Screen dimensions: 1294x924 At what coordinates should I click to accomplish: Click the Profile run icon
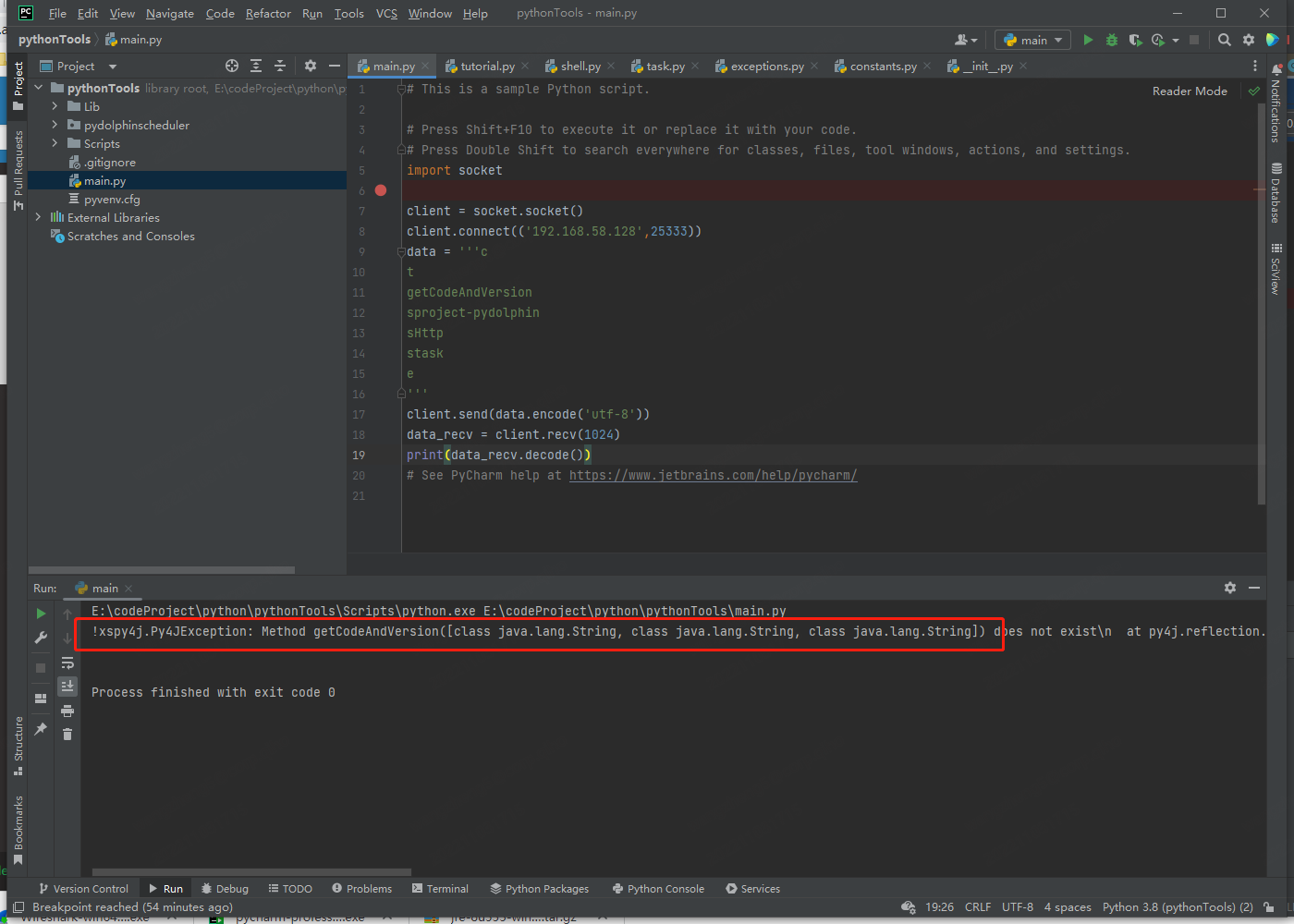tap(1158, 40)
